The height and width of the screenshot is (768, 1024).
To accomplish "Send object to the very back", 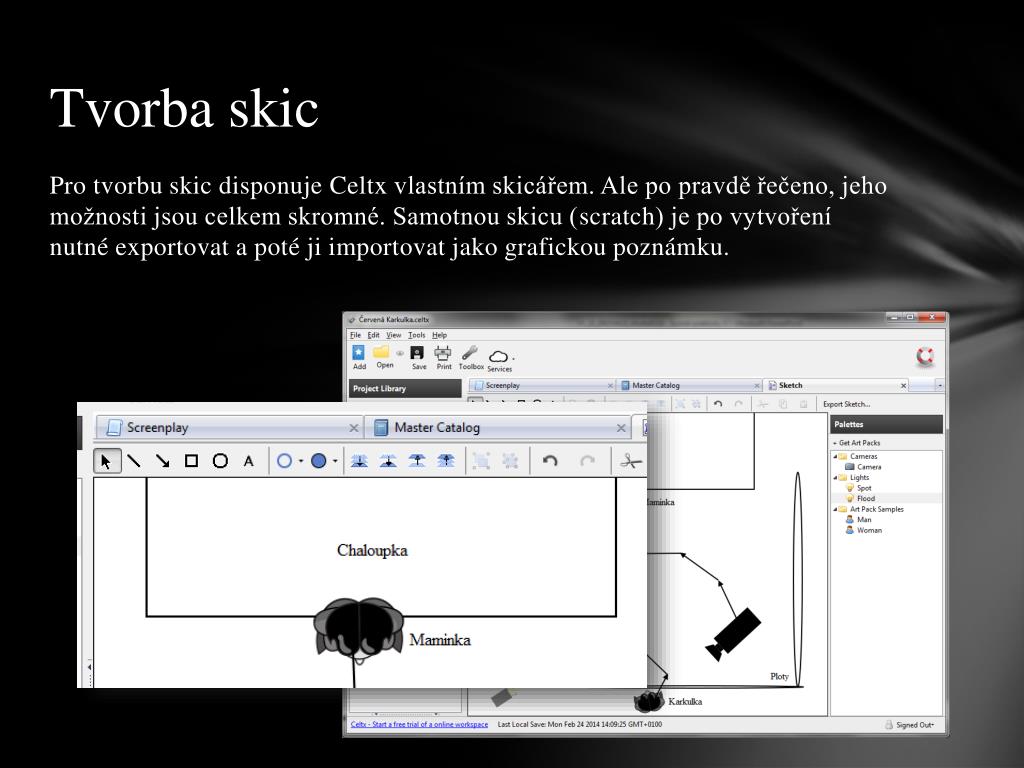I will coord(359,461).
